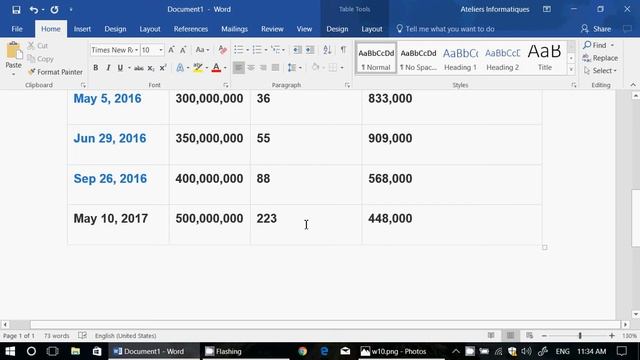Toggle Superscript formatting
The height and width of the screenshot is (360, 640).
point(163,68)
